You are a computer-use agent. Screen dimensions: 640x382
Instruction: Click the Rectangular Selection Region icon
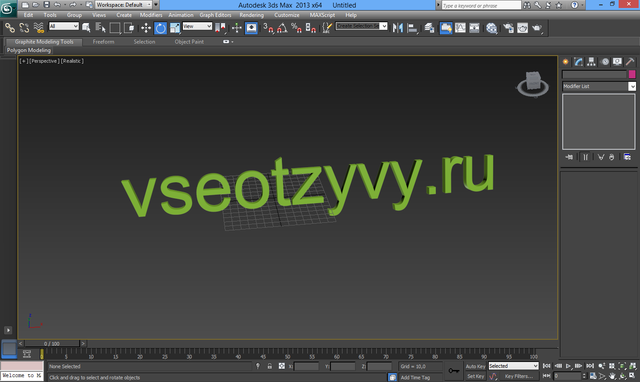pos(115,28)
